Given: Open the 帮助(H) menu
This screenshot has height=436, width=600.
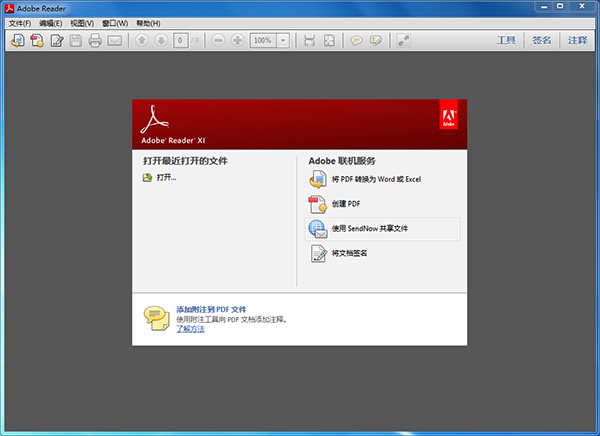Looking at the screenshot, I should coord(147,23).
